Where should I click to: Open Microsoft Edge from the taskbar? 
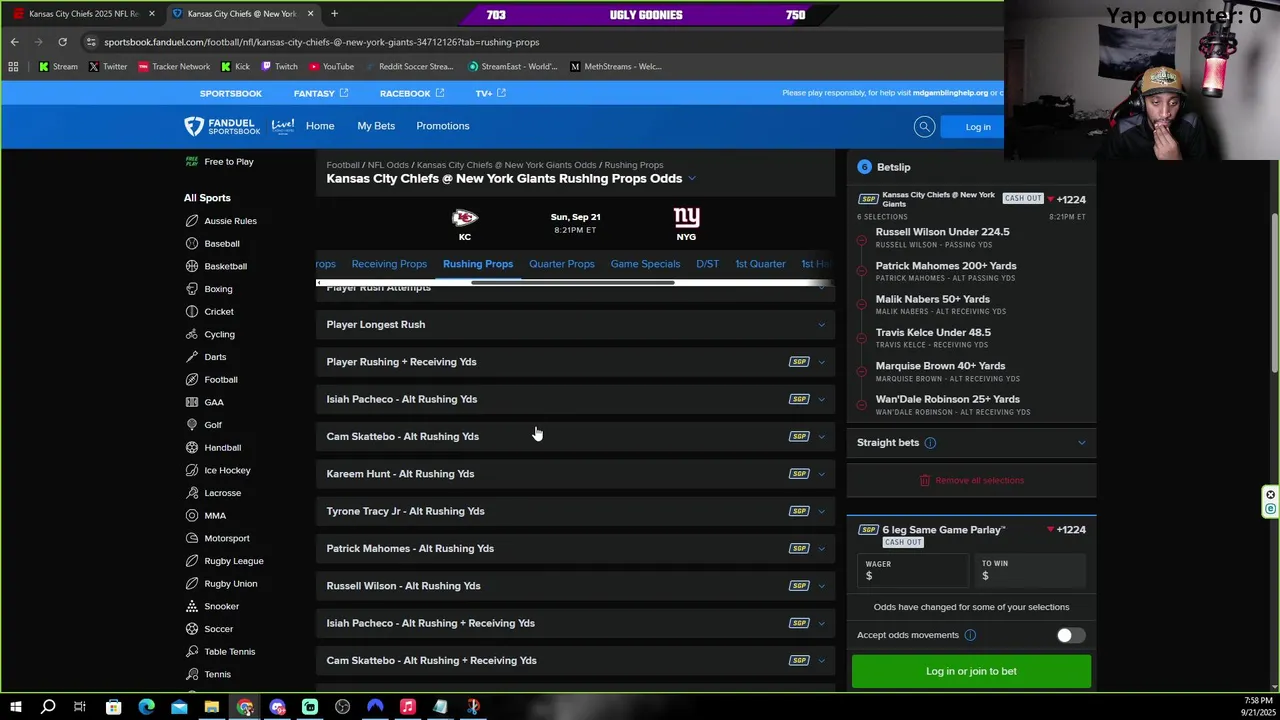[146, 707]
